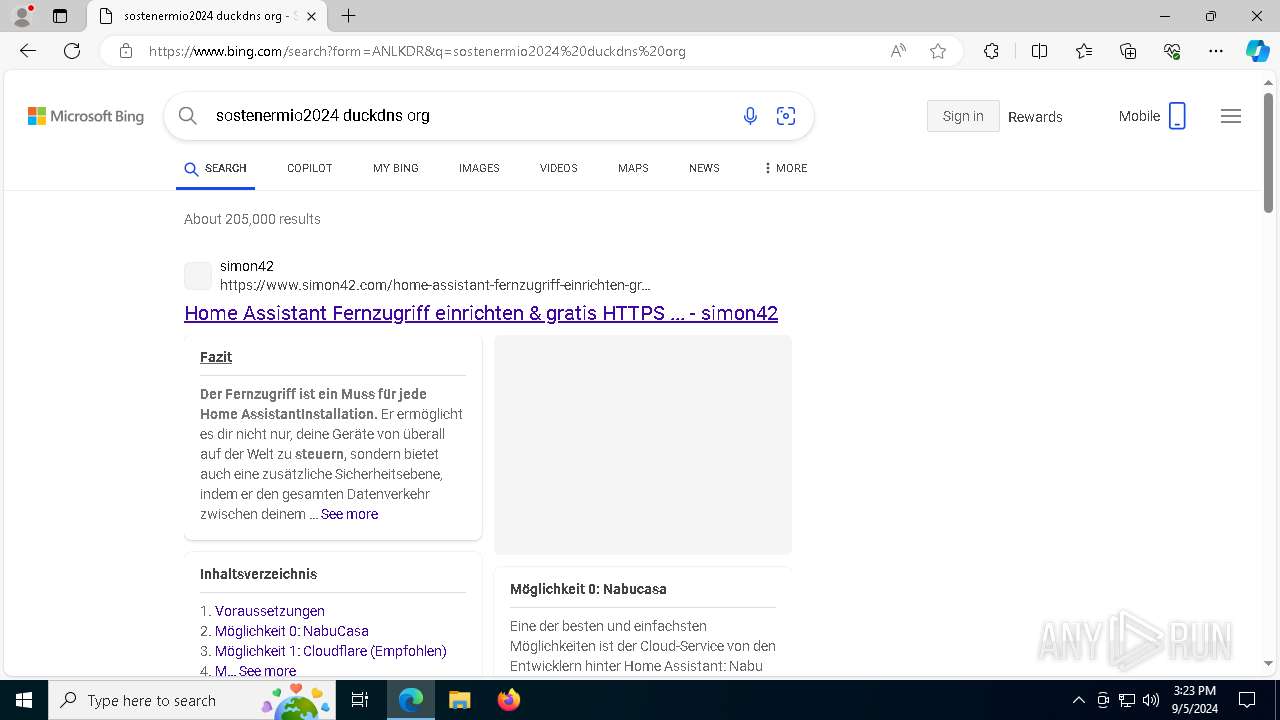Click in the Bing search query field
This screenshot has height=720, width=1280.
pyautogui.click(x=470, y=116)
